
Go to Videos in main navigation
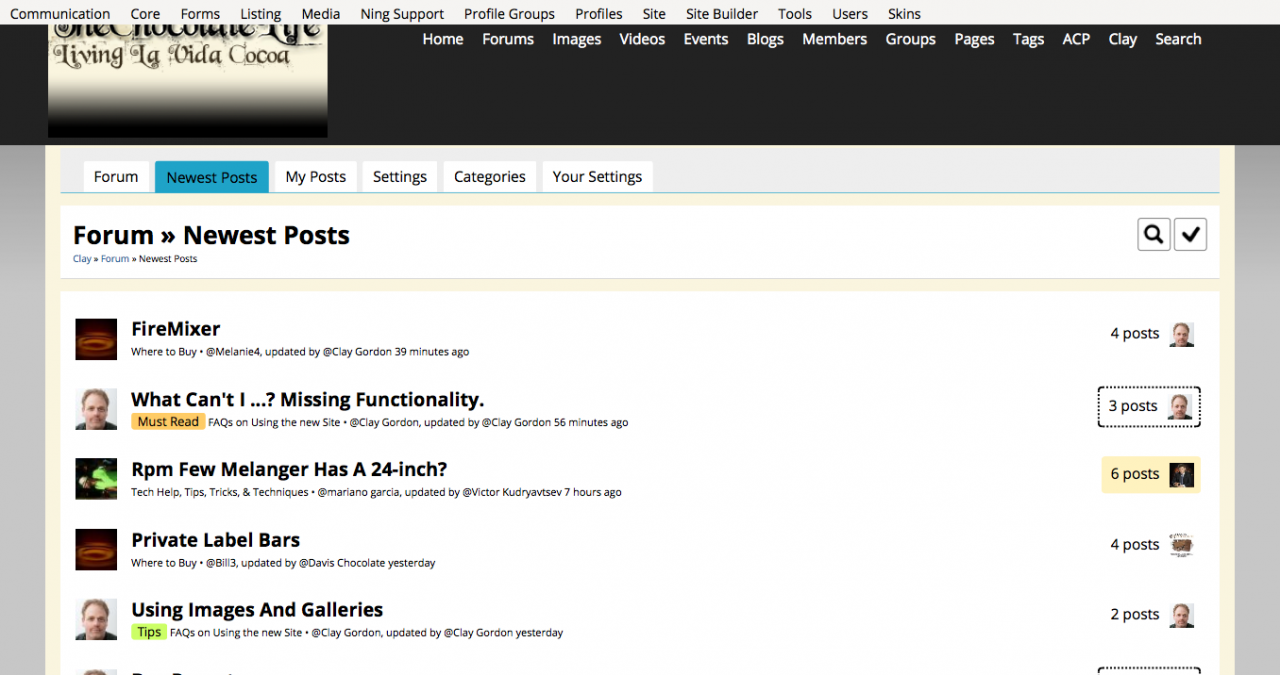[642, 39]
